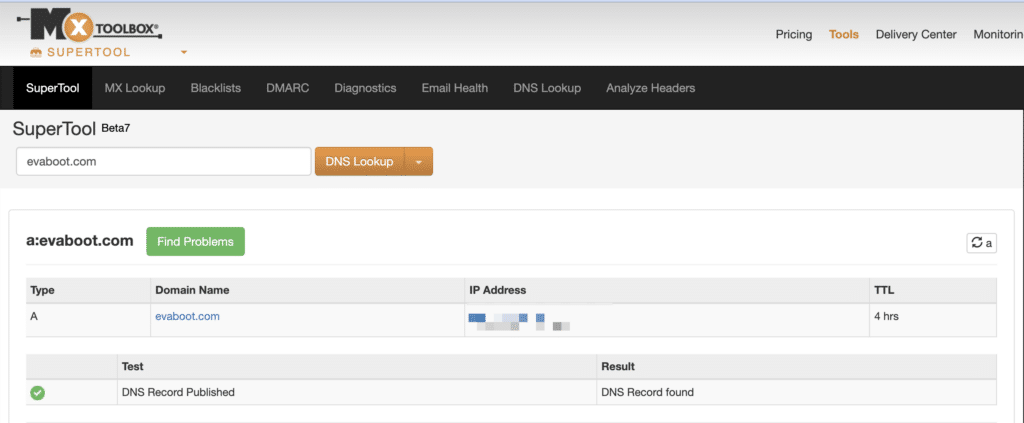Run the DNS Lookup button
Screen dimensions: 1024x423
coord(359,162)
